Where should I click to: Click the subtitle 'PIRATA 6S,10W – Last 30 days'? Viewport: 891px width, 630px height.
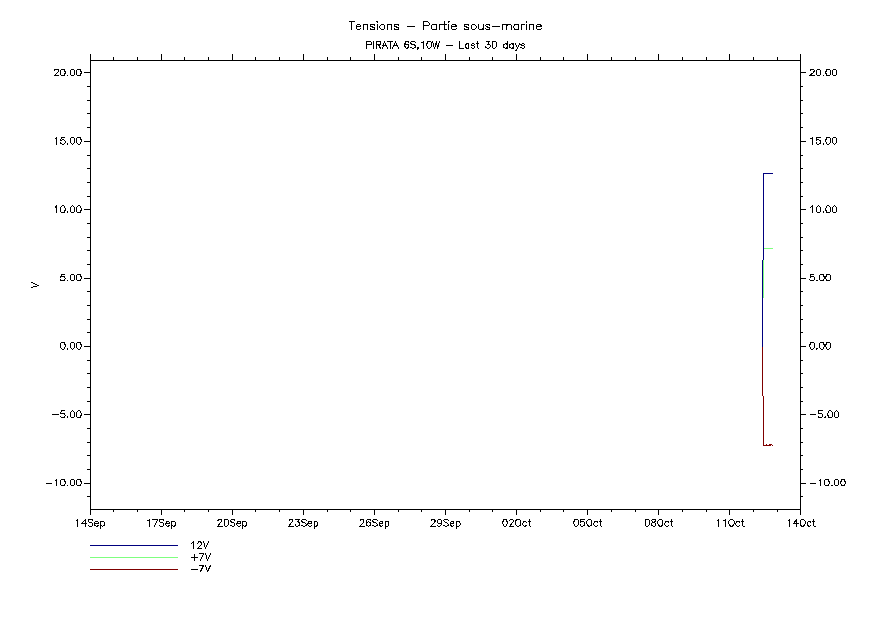445,45
